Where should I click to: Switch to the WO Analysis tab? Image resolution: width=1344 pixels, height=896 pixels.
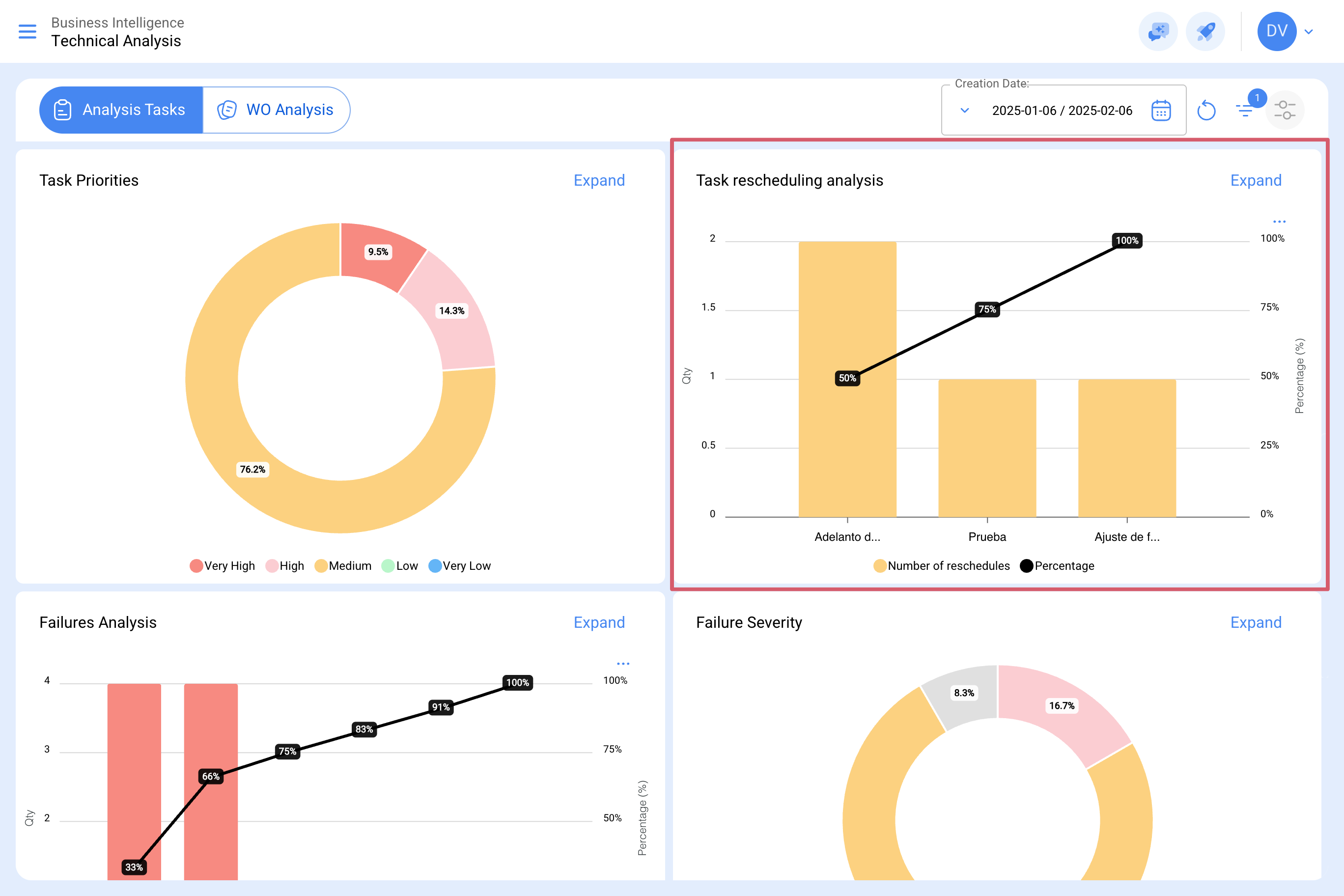coord(276,110)
